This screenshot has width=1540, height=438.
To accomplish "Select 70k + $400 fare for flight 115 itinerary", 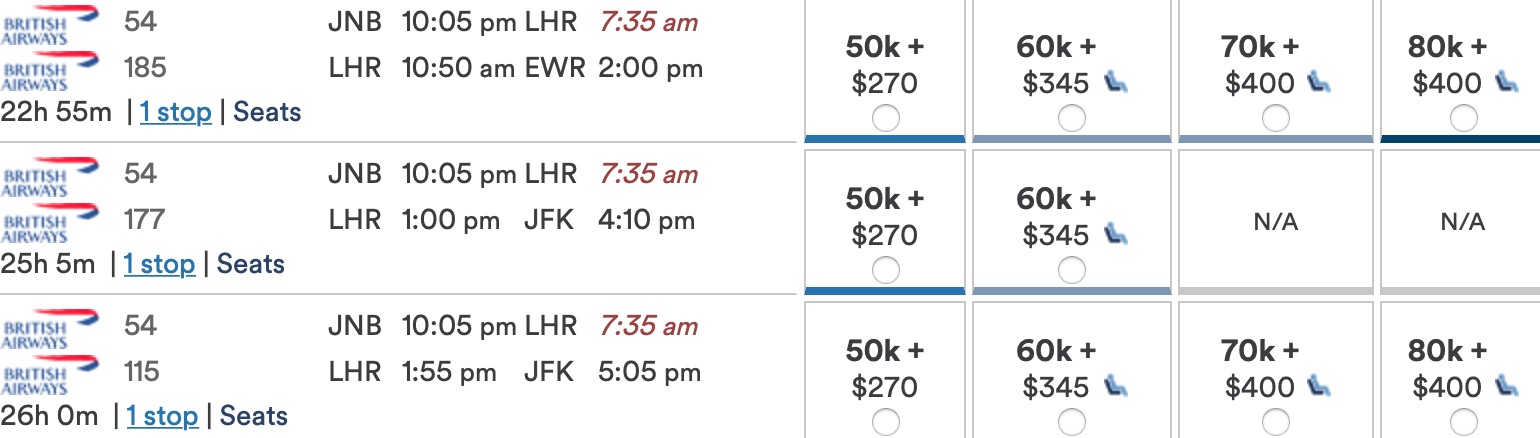I will point(1275,423).
